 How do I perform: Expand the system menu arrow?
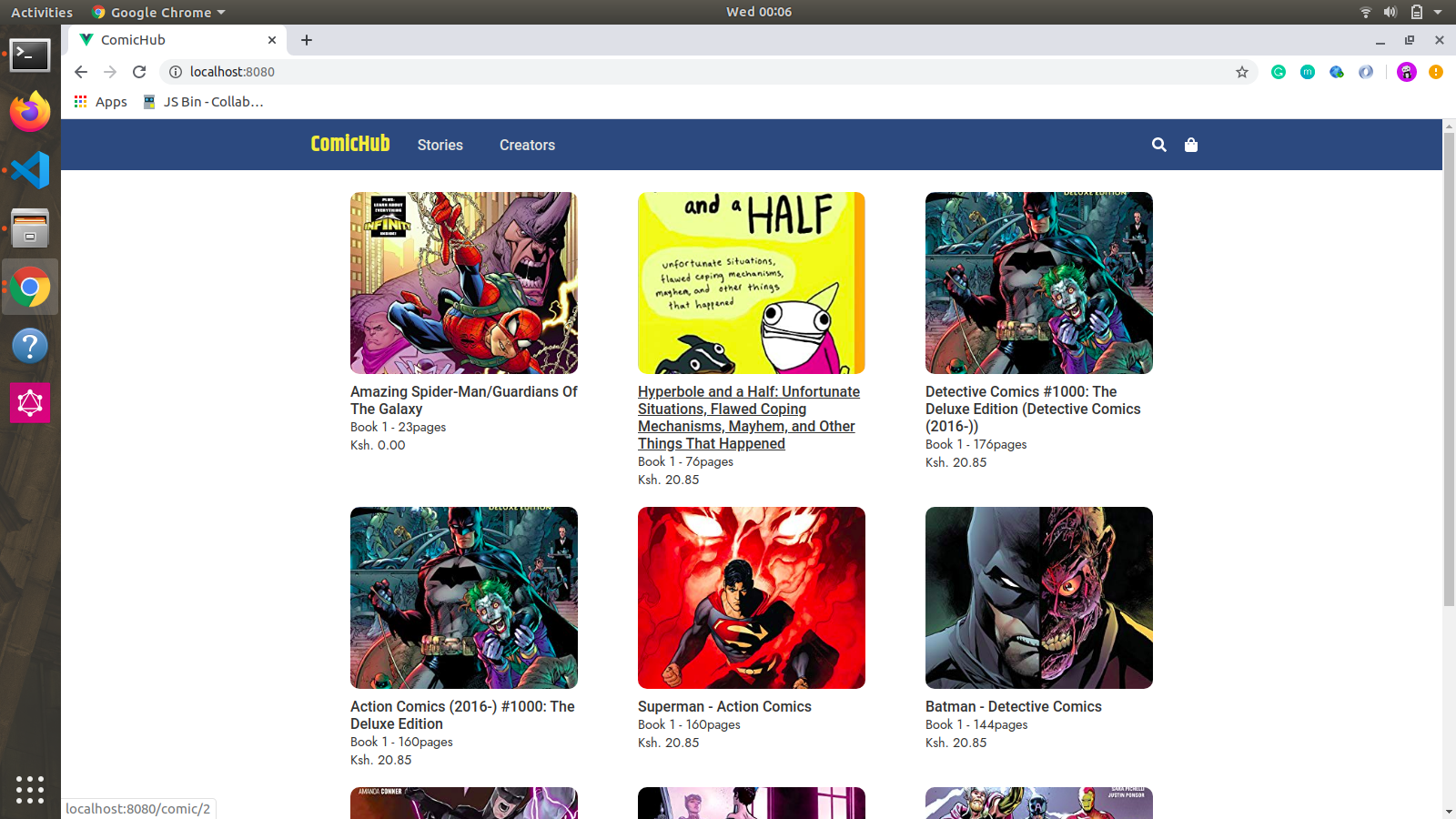pyautogui.click(x=1438, y=12)
